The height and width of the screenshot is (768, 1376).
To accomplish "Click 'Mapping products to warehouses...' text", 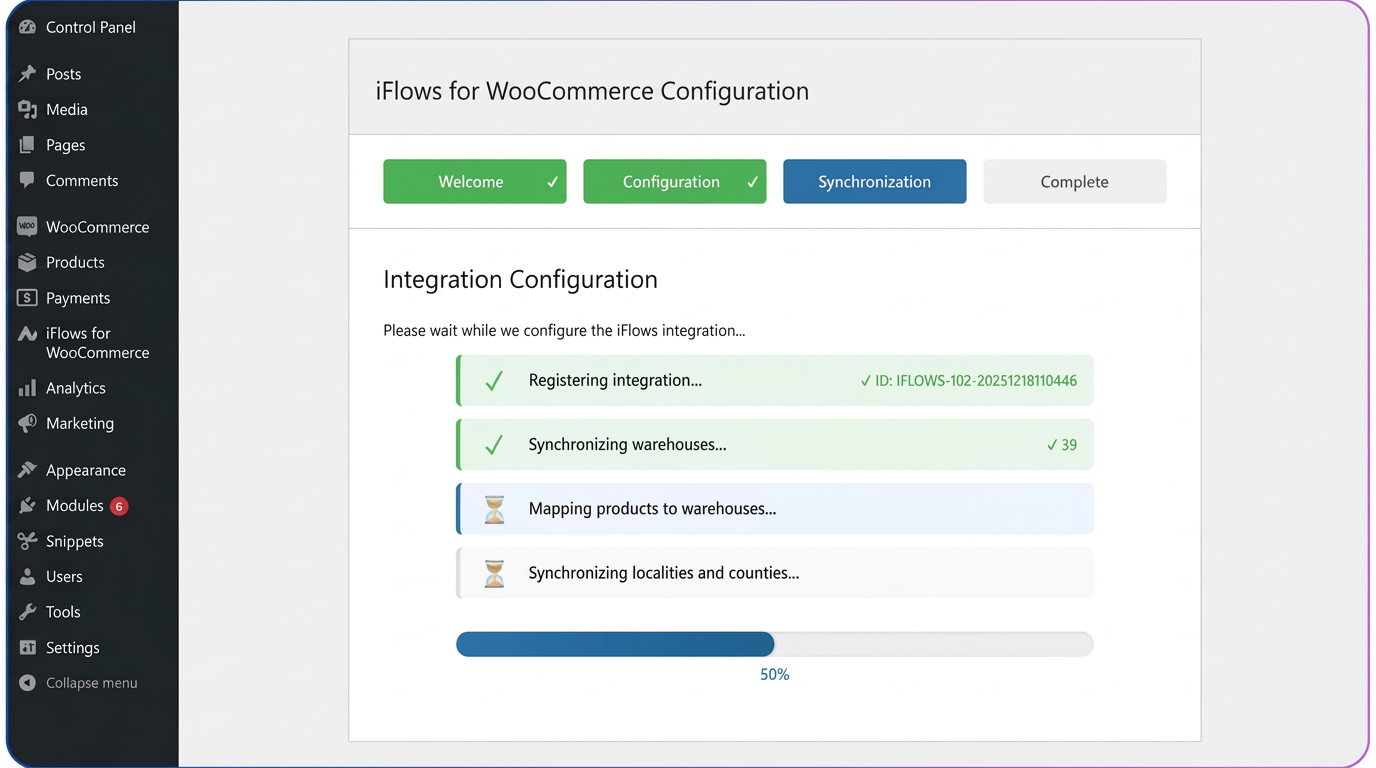I will click(652, 509).
